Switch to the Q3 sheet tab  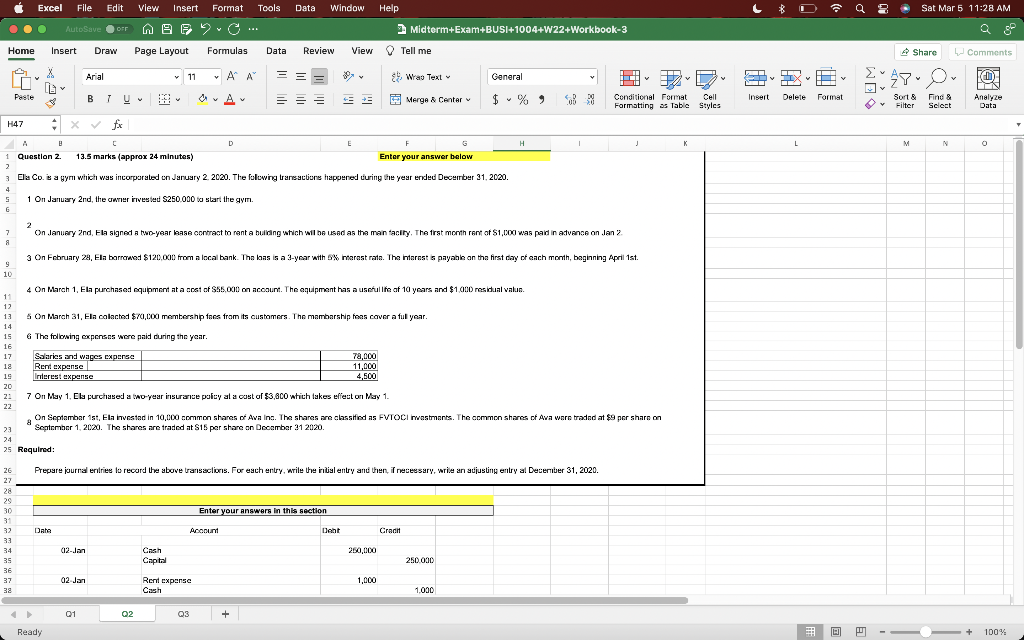(183, 614)
